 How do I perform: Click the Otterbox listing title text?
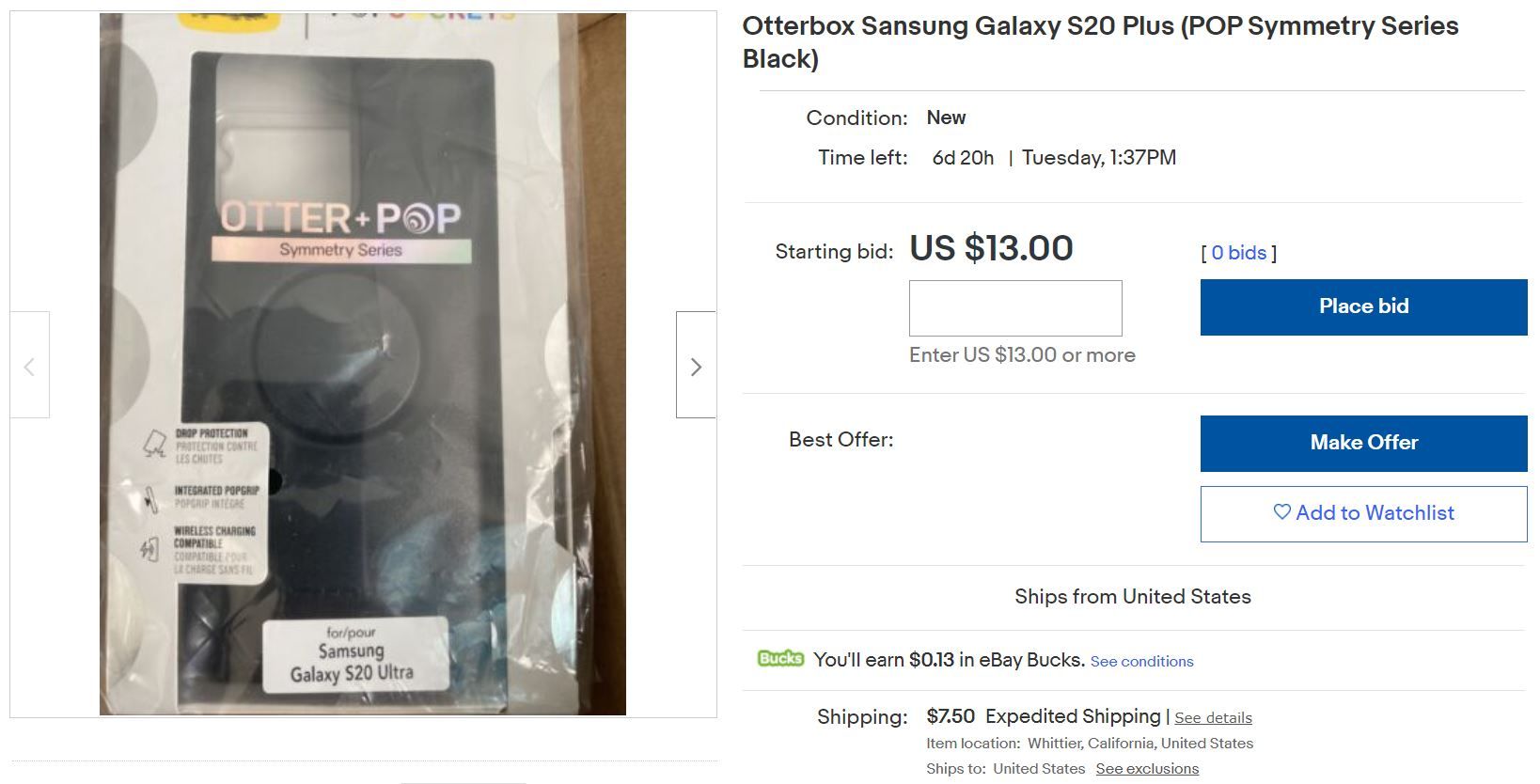(x=1100, y=41)
